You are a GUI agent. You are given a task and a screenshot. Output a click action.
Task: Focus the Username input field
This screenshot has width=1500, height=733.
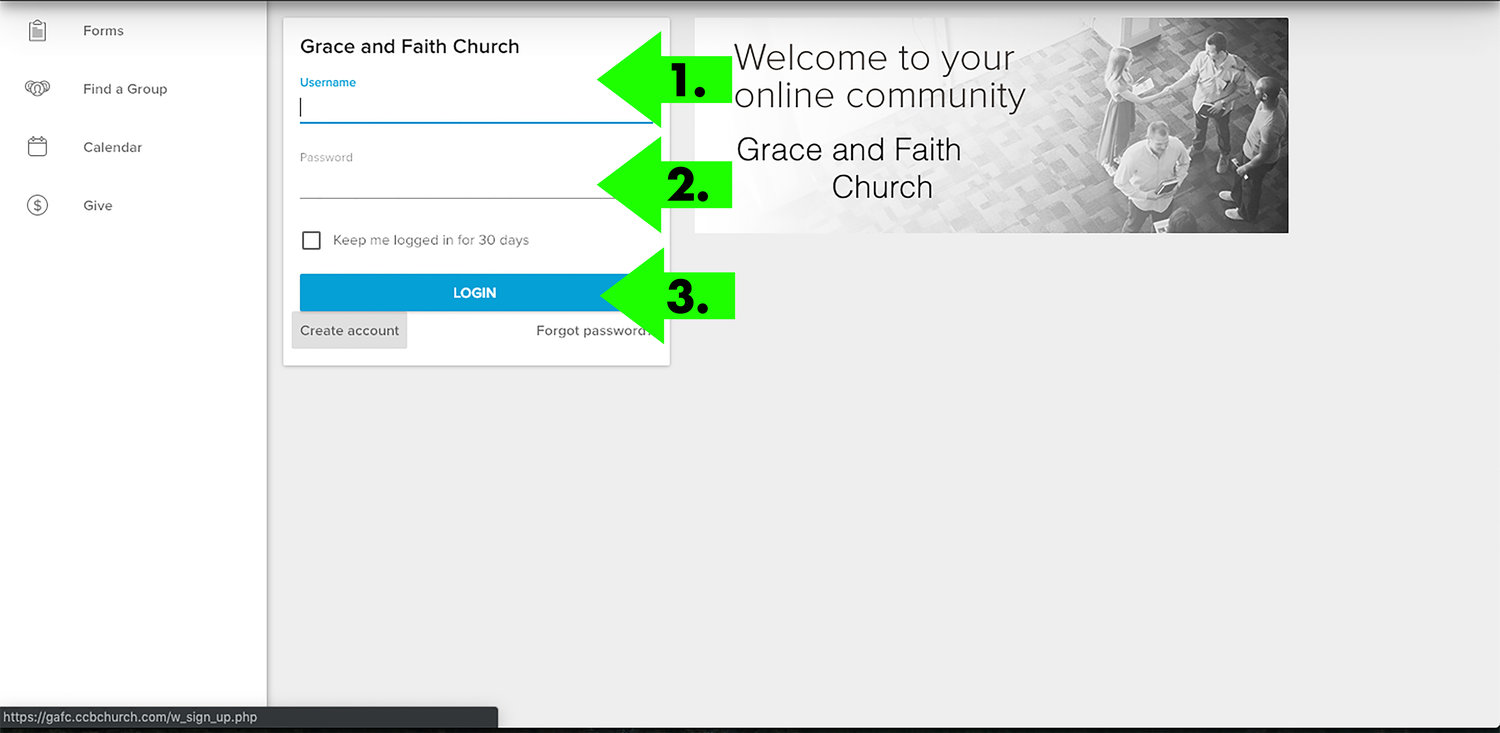(x=476, y=108)
